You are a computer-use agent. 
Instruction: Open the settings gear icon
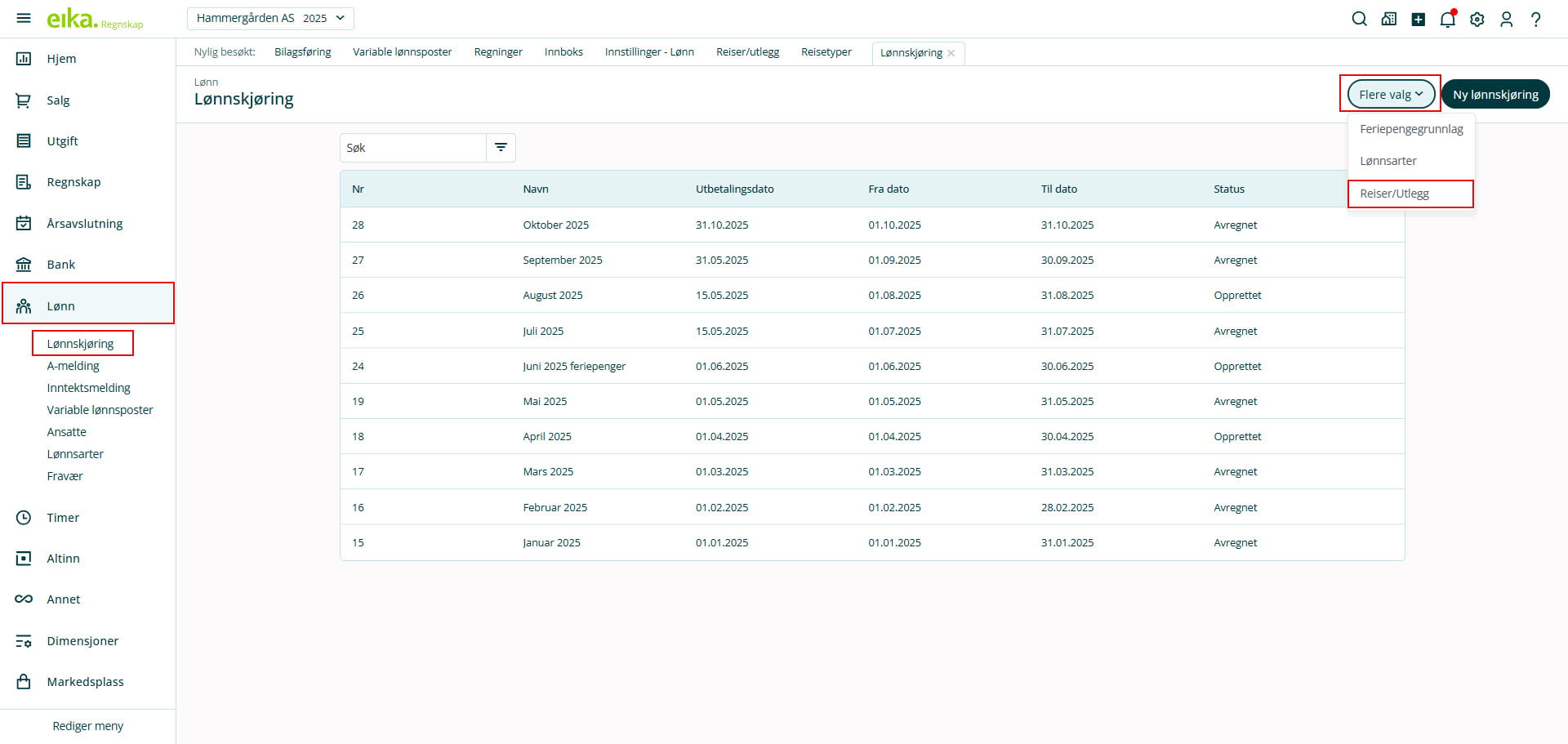(1477, 19)
